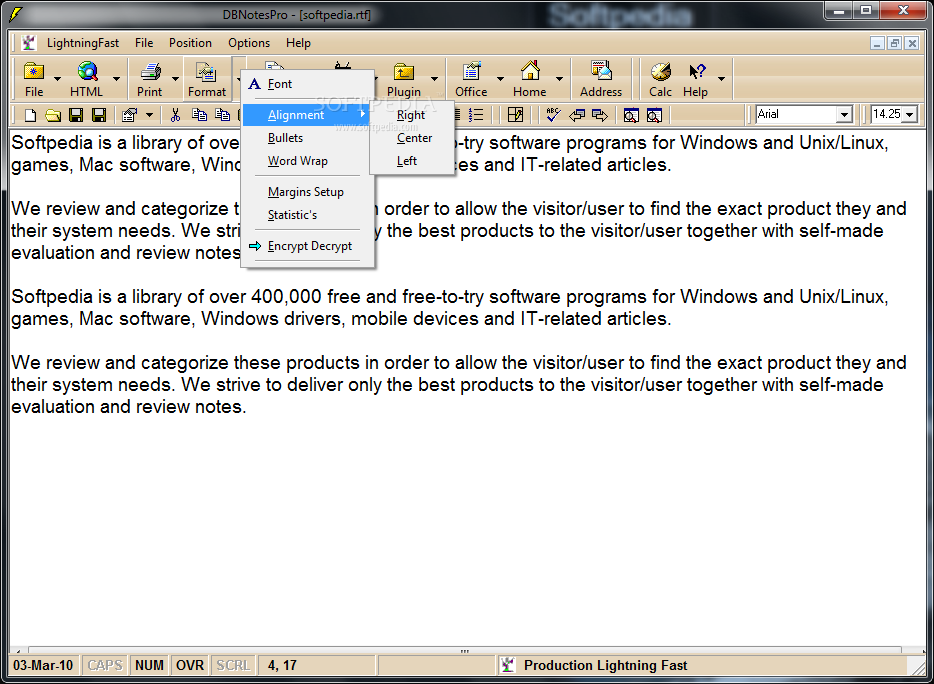Toggle the NUM indicator in the status bar
Viewport: 934px width, 684px height.
point(150,665)
